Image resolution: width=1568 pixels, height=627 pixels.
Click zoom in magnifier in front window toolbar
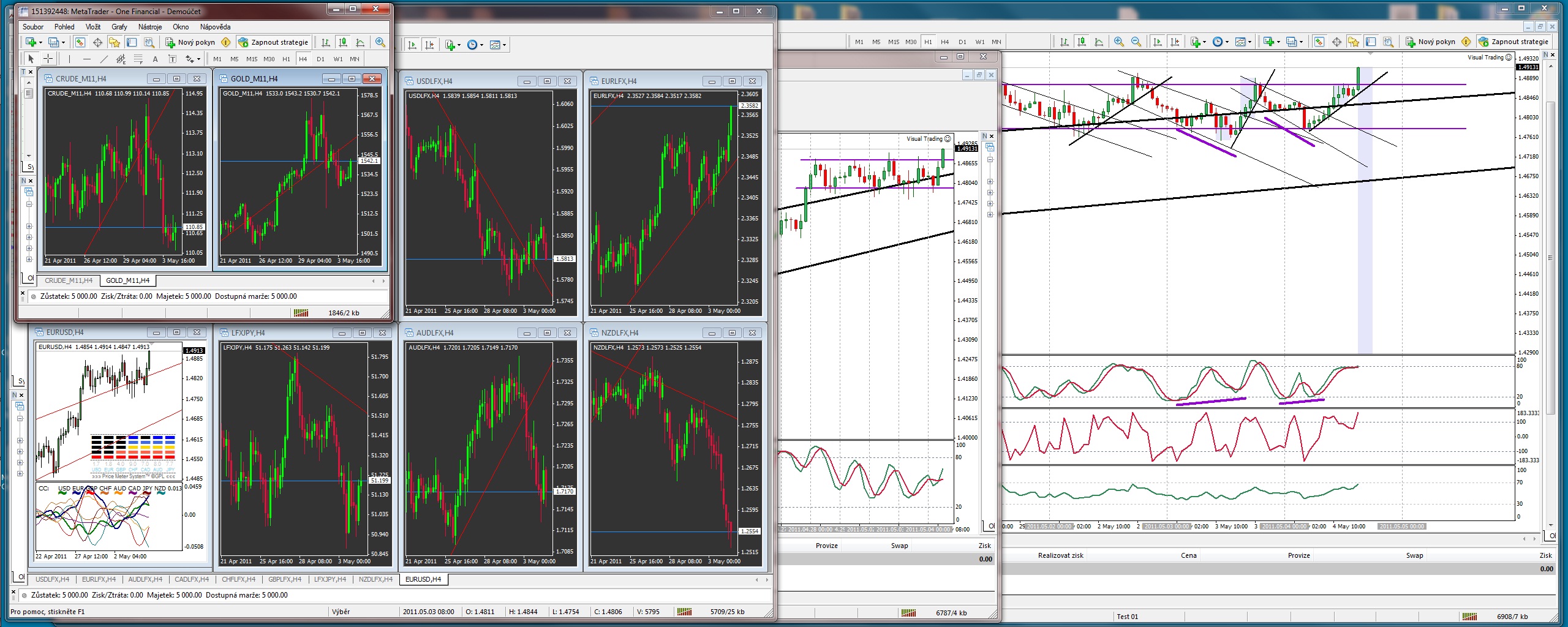pyautogui.click(x=380, y=42)
